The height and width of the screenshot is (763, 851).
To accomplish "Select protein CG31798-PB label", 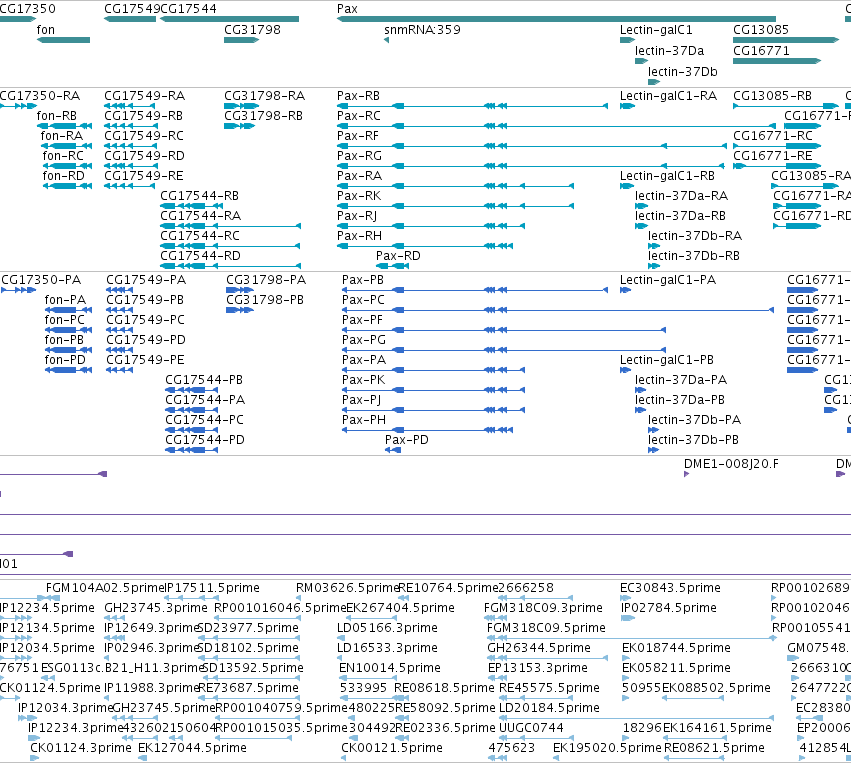I will [265, 300].
